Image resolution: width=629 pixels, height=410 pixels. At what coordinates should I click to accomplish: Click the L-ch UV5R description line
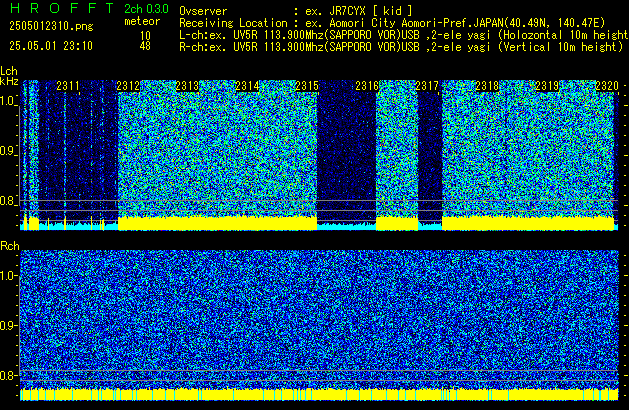click(x=404, y=35)
